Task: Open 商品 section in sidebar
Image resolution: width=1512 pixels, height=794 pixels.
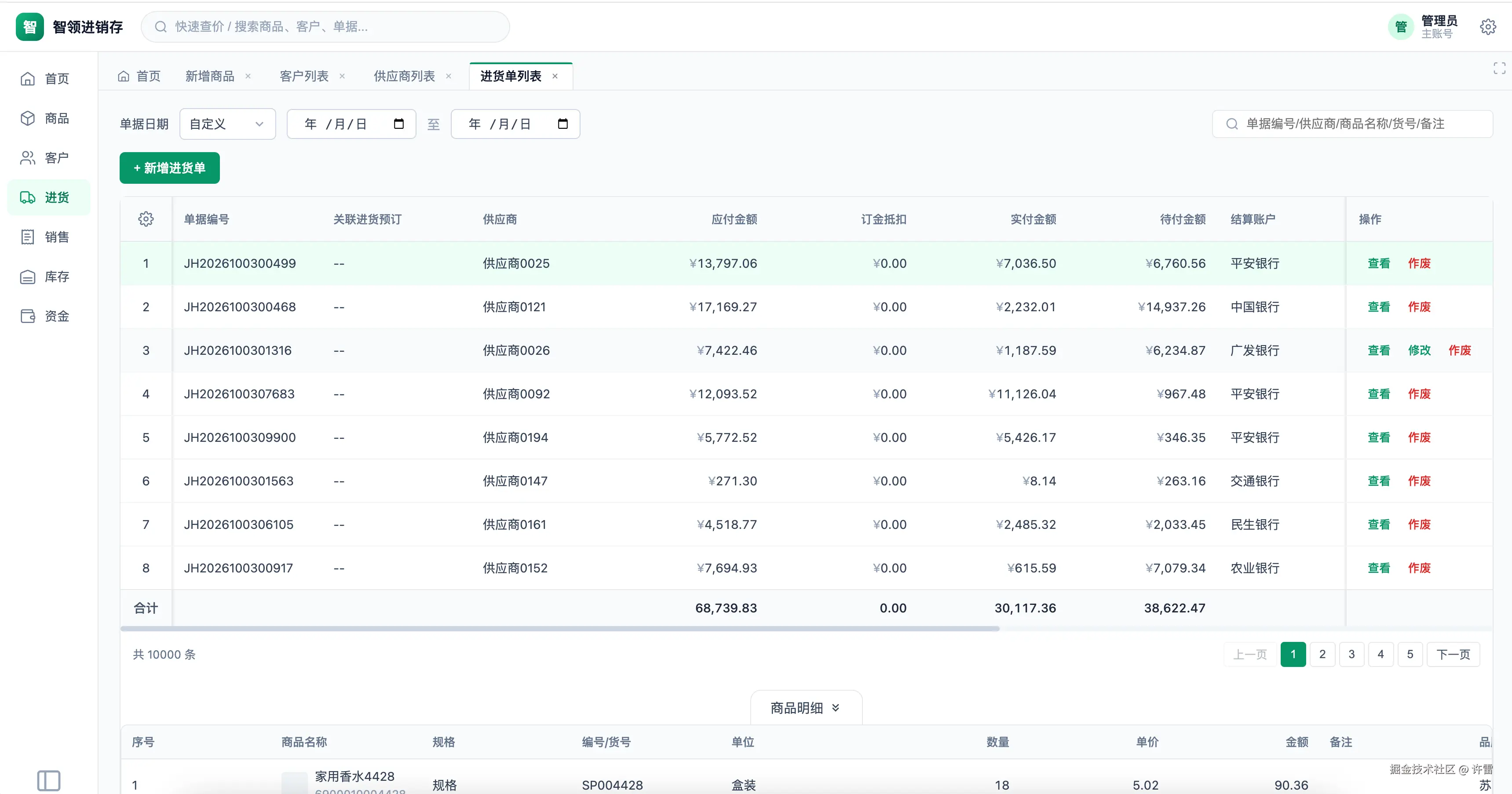Action: [x=49, y=118]
